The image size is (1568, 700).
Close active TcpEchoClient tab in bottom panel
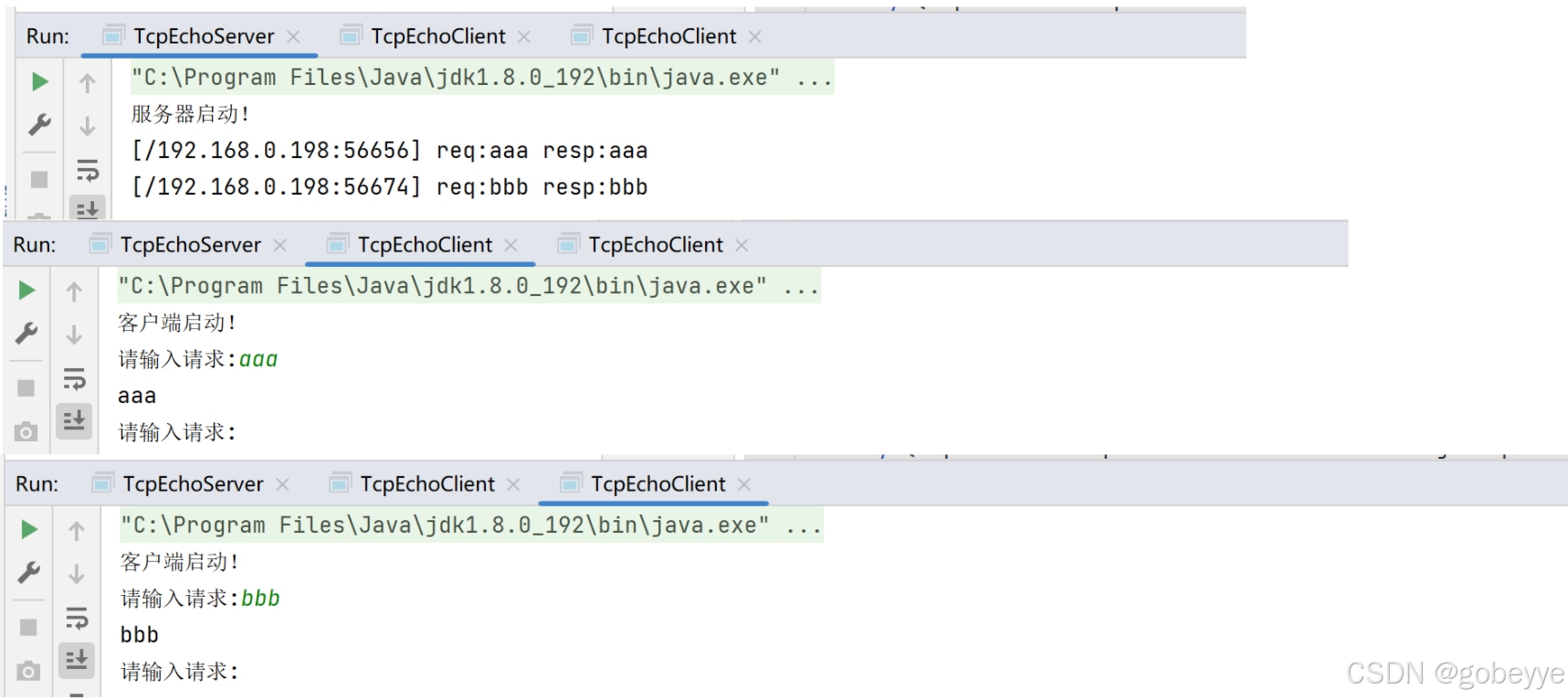point(744,484)
